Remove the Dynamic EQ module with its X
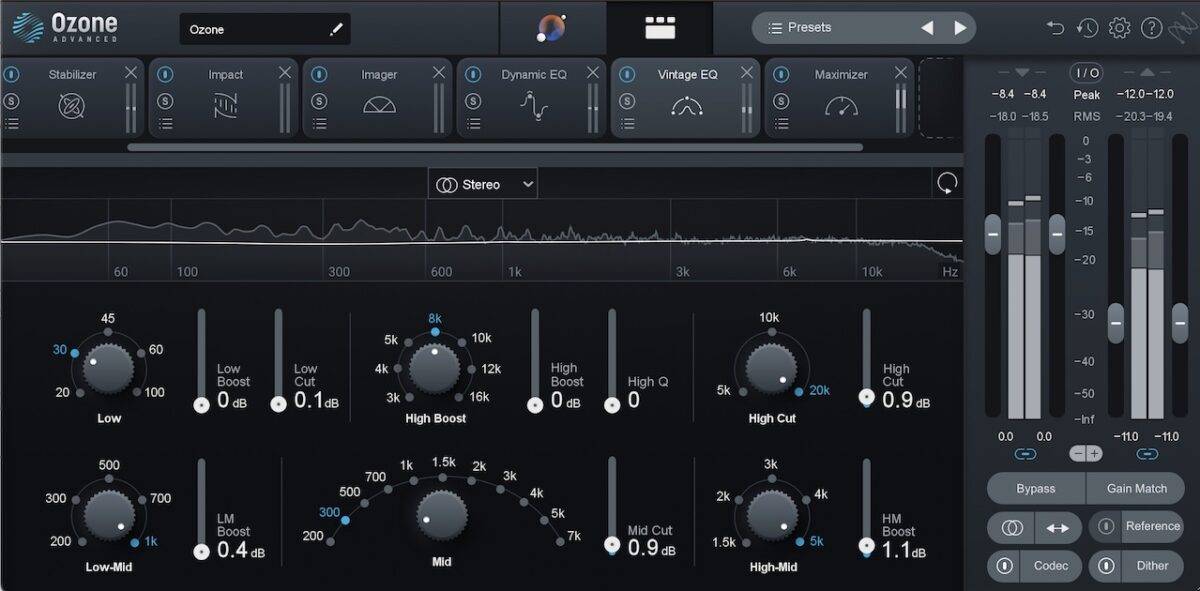The image size is (1200, 591). [593, 73]
